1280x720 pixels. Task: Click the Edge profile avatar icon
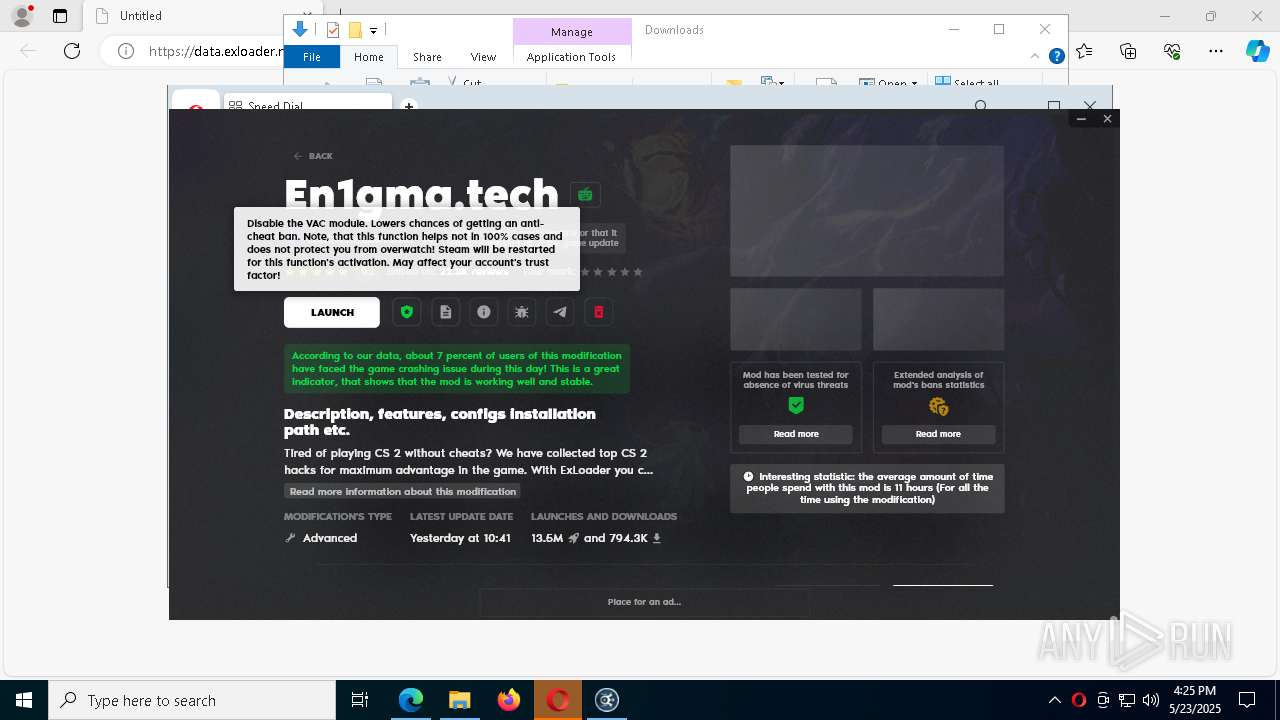click(x=21, y=16)
